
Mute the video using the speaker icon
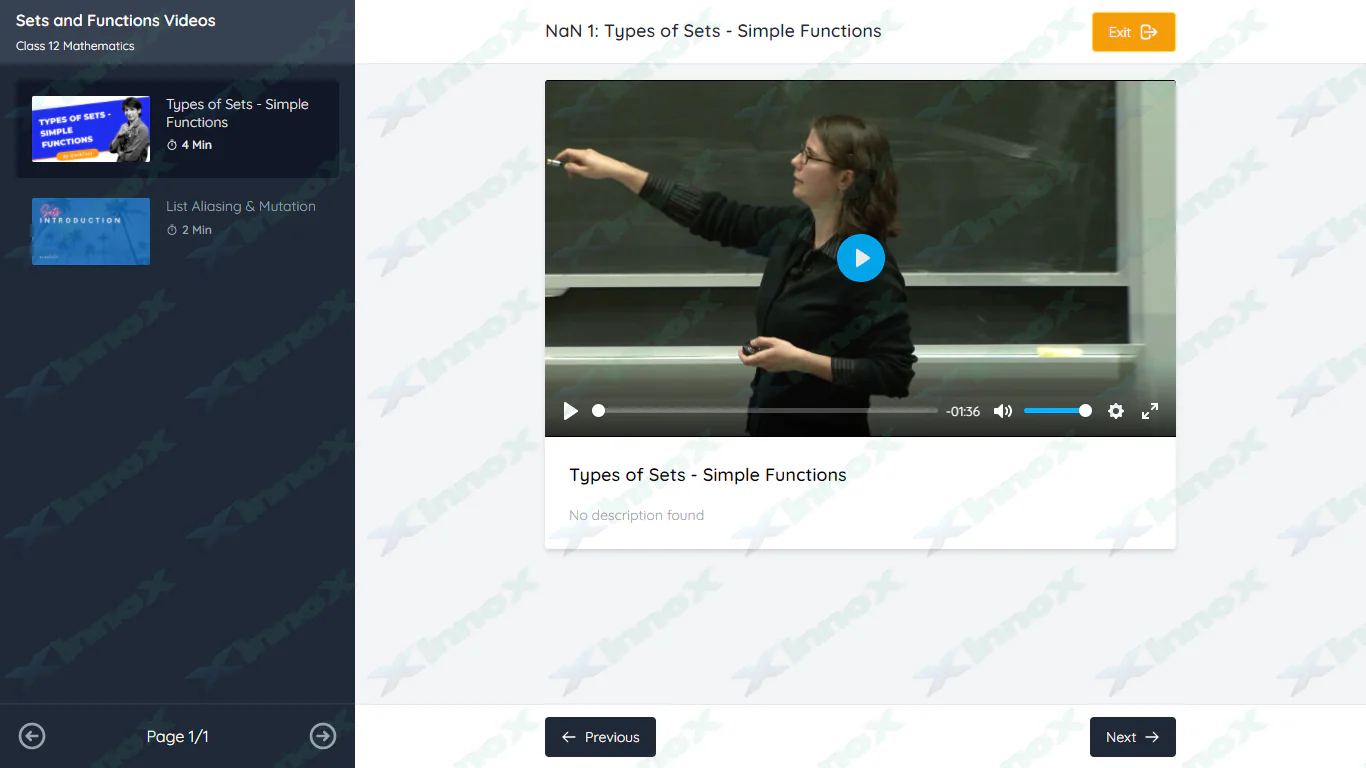coord(1002,411)
